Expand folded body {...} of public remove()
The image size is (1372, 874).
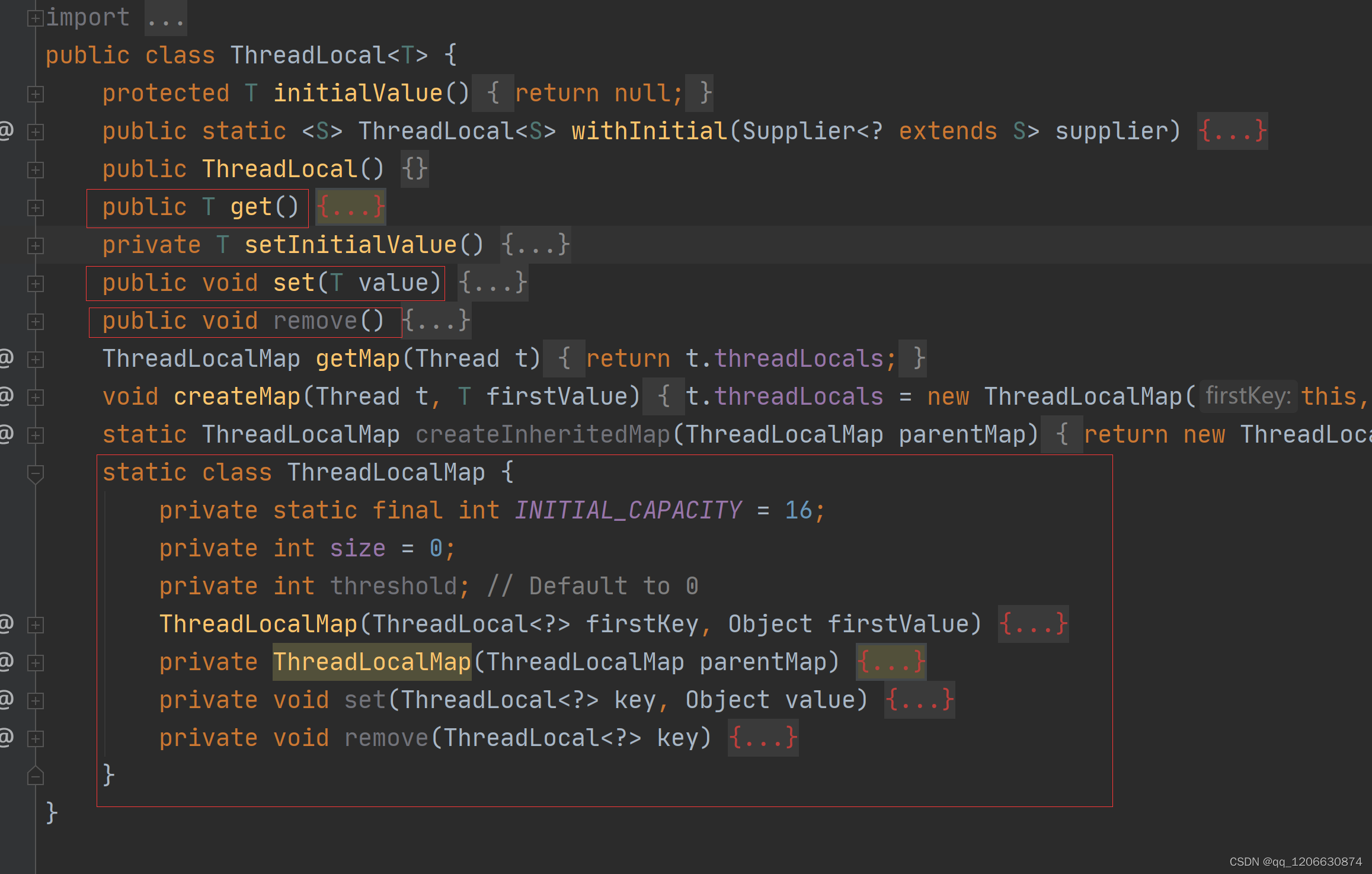click(436, 321)
